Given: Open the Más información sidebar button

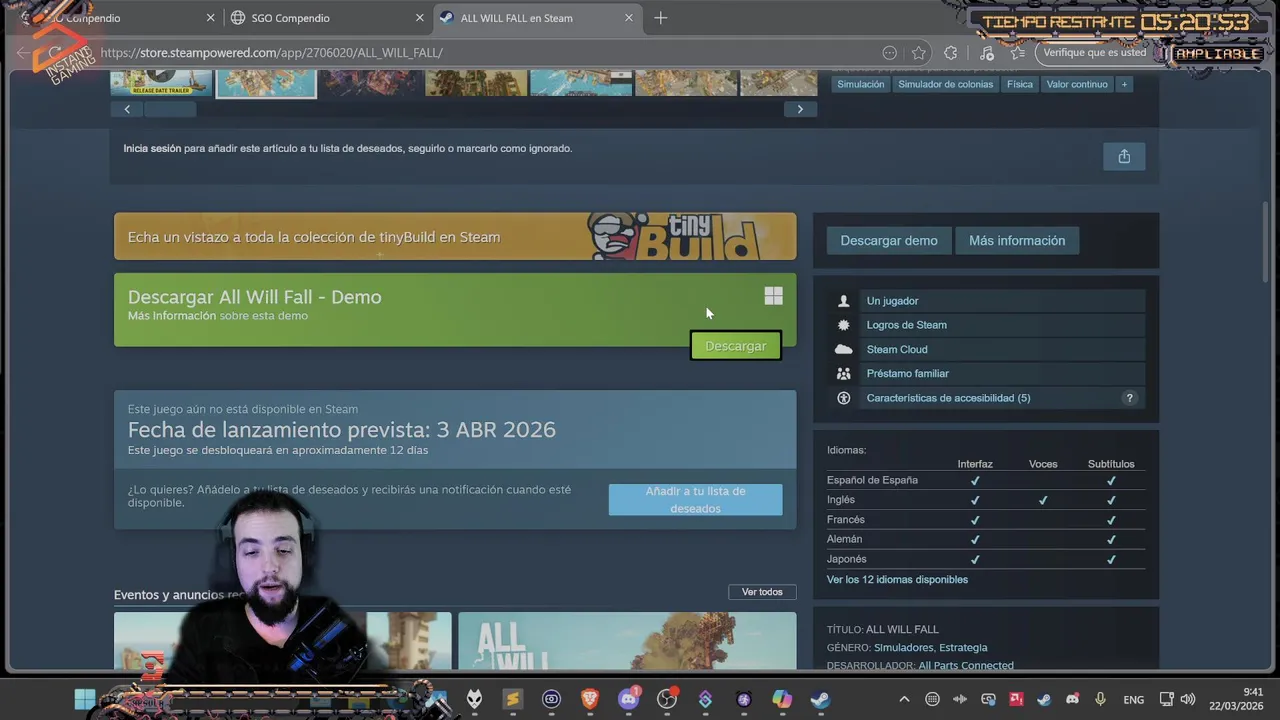Looking at the screenshot, I should (1017, 241).
